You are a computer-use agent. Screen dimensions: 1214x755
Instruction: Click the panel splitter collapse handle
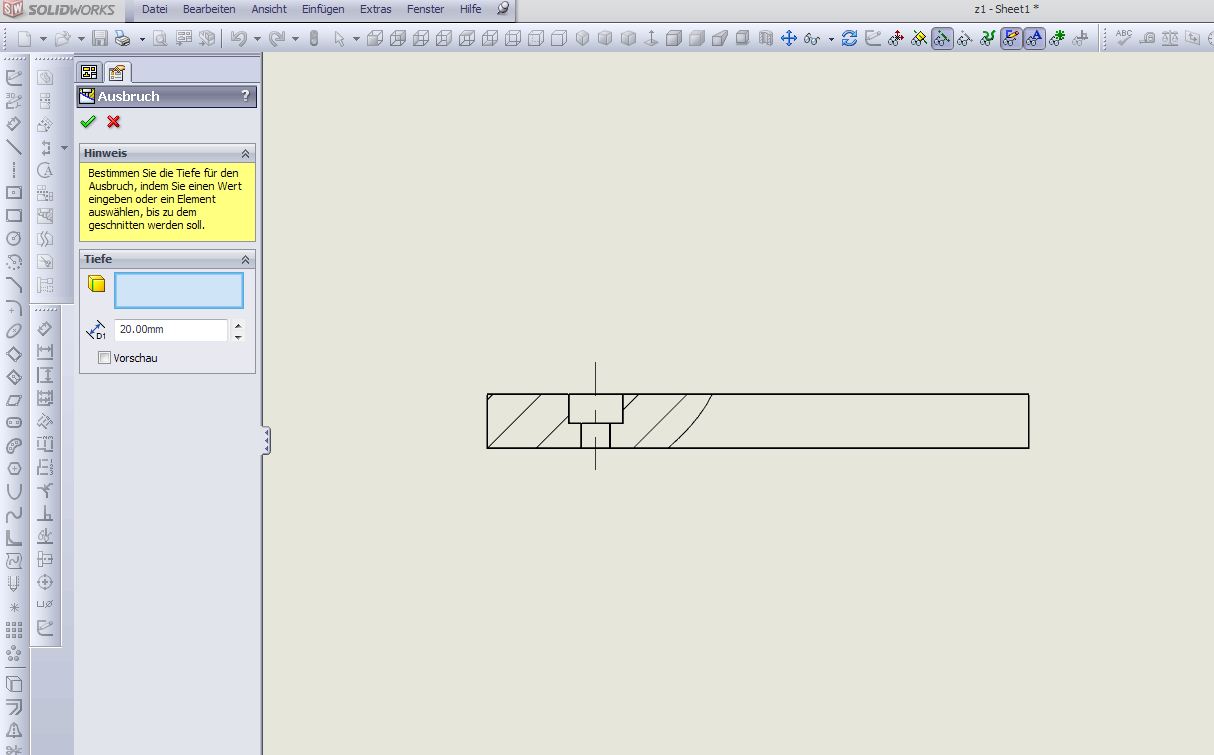(267, 441)
